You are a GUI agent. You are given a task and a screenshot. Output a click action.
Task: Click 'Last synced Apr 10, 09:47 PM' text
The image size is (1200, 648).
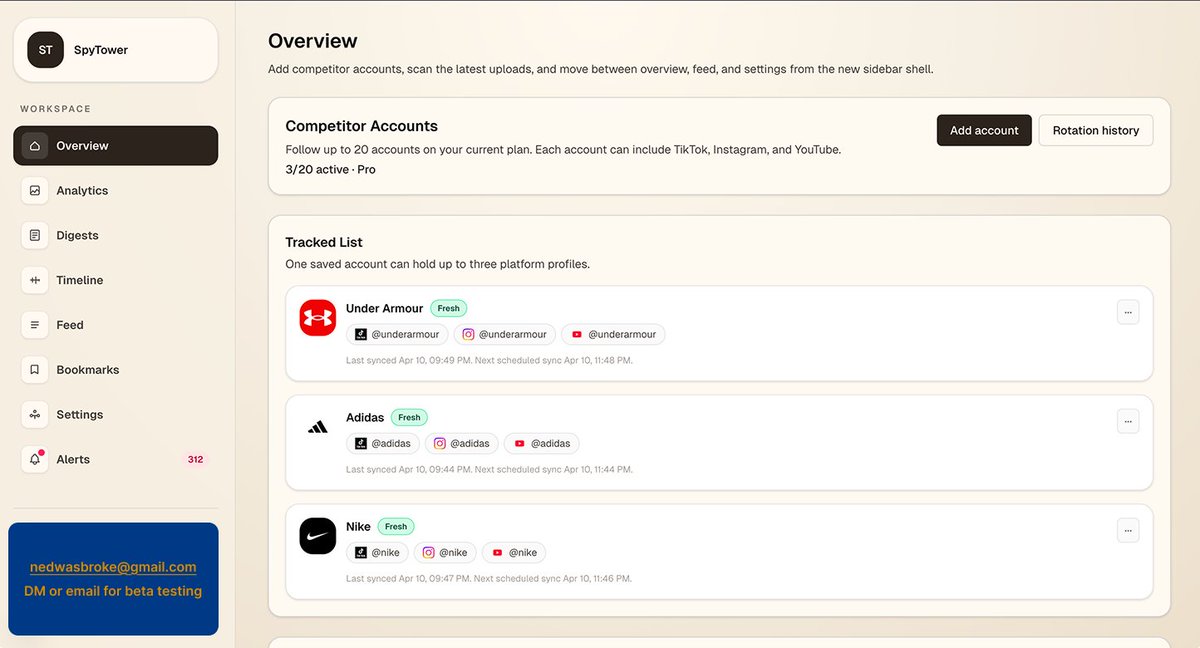408,578
